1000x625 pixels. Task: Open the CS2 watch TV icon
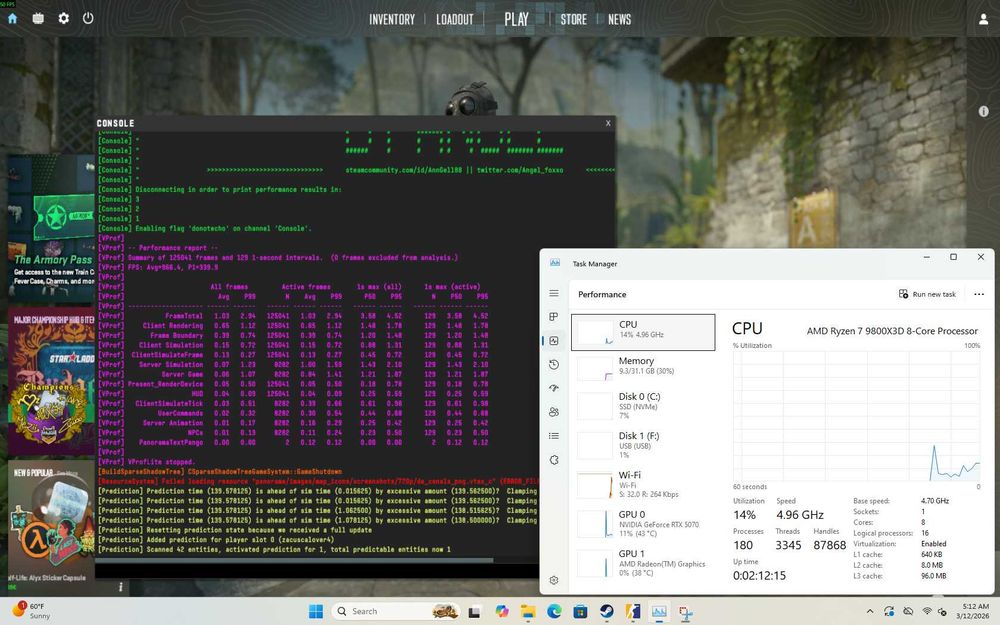(x=38, y=18)
